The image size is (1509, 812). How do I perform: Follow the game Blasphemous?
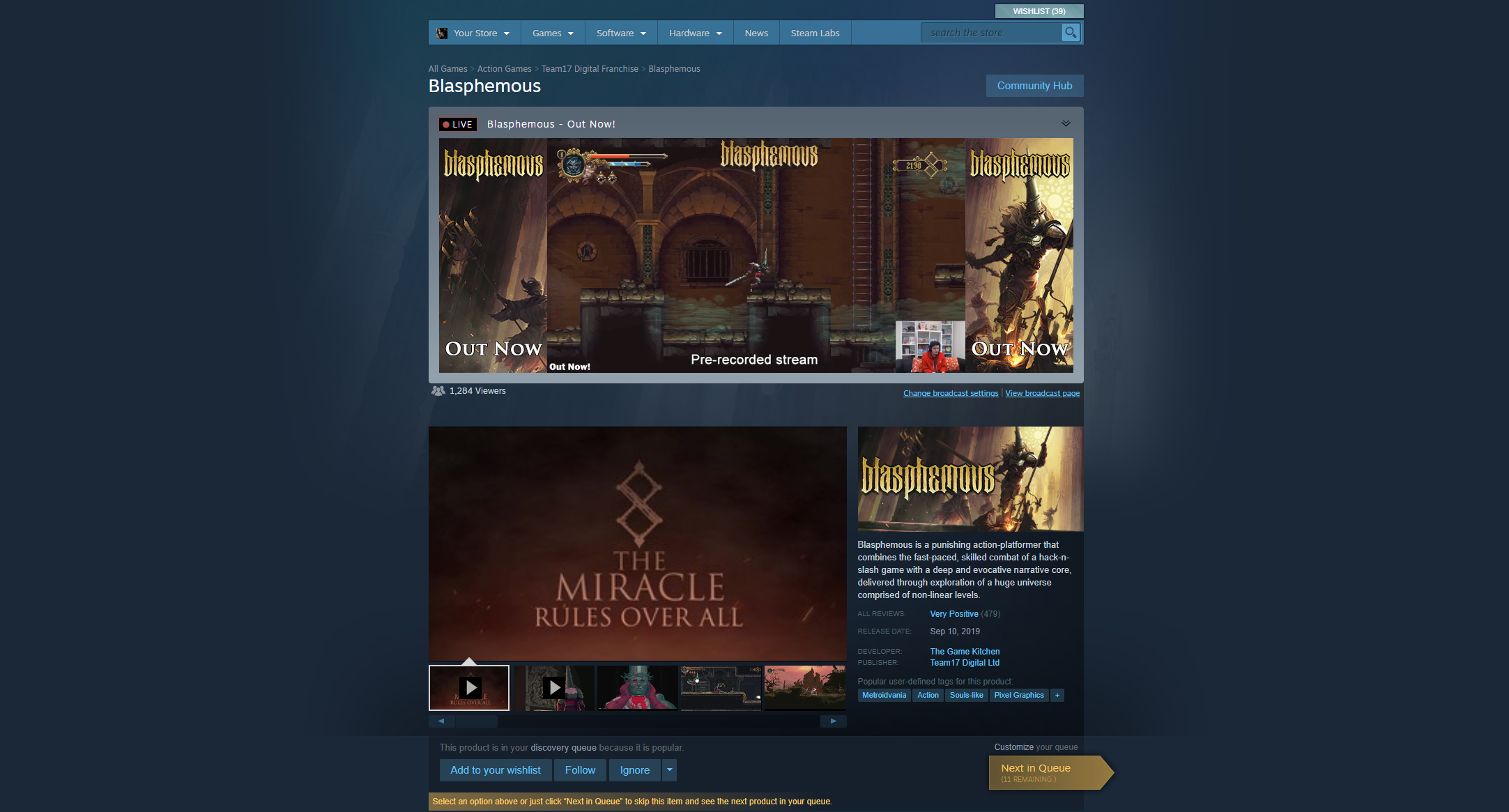click(580, 770)
